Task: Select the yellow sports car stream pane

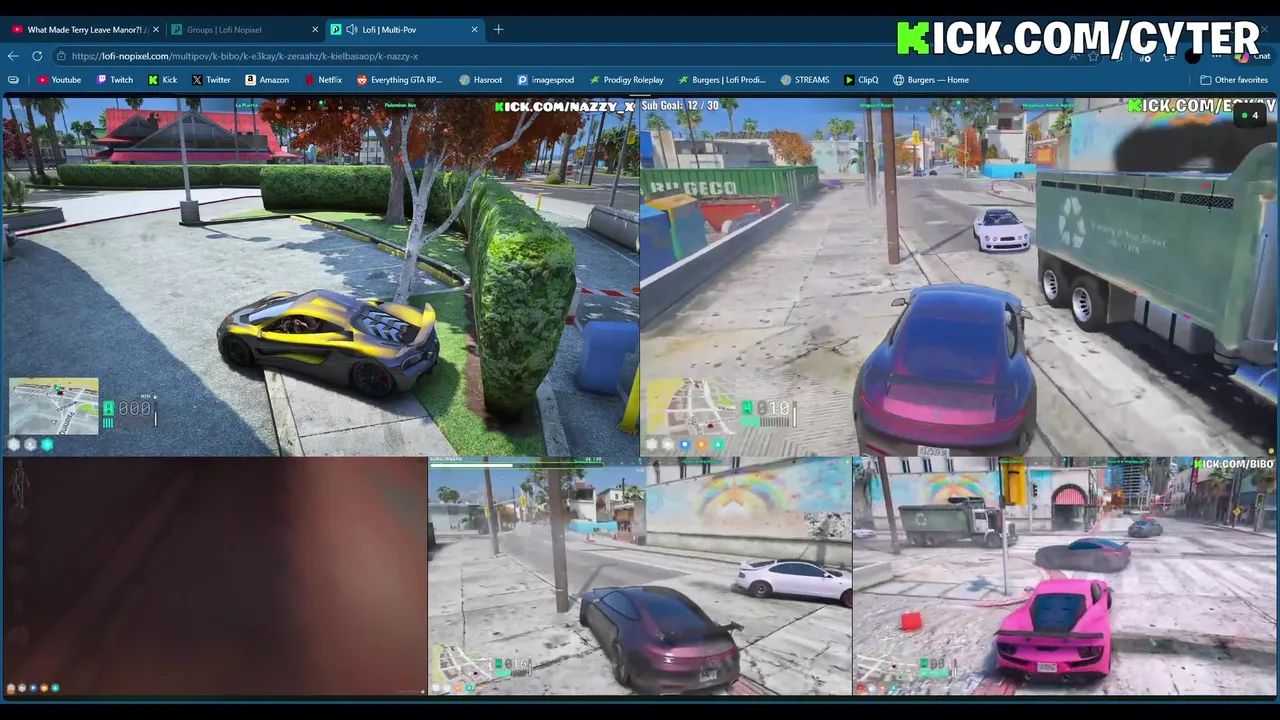Action: tap(320, 276)
